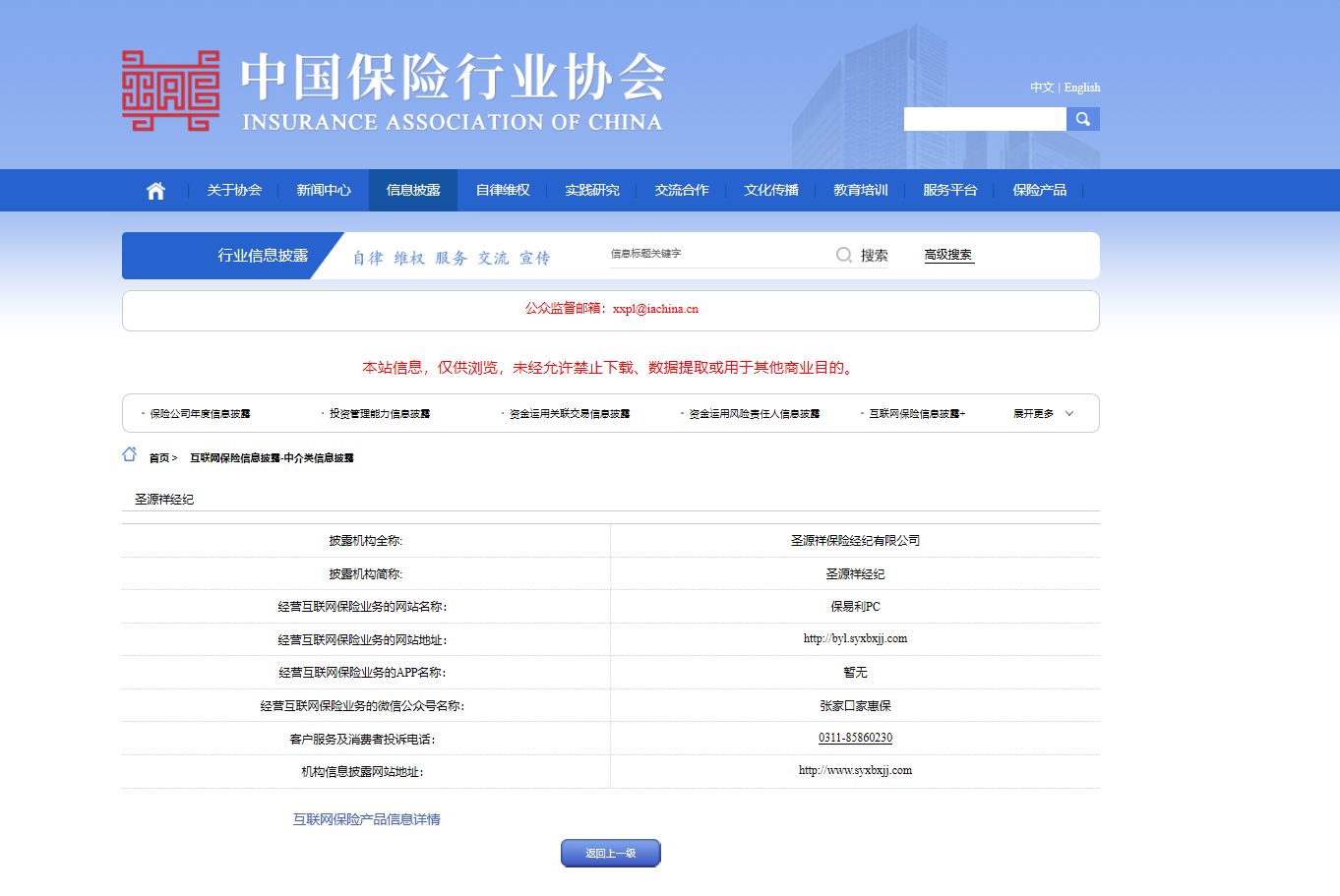Click the Insurance Association of China logo
1340x896 pixels.
pos(393,91)
